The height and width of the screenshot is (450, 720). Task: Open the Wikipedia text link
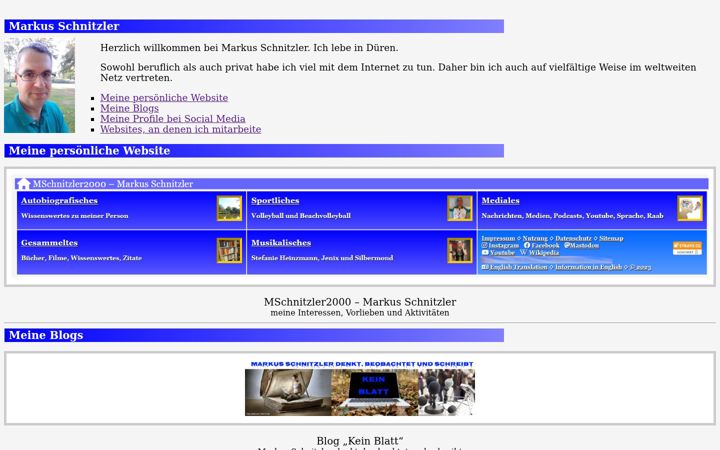(x=544, y=253)
